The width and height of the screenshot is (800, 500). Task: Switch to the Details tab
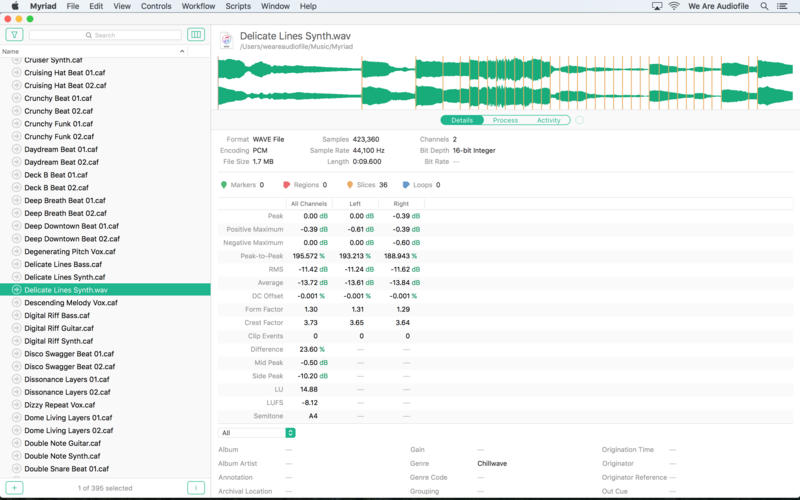click(462, 120)
